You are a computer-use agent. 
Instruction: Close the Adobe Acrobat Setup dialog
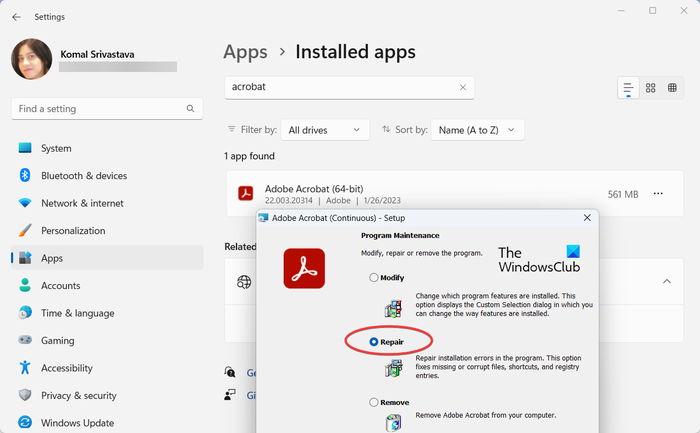[x=587, y=218]
